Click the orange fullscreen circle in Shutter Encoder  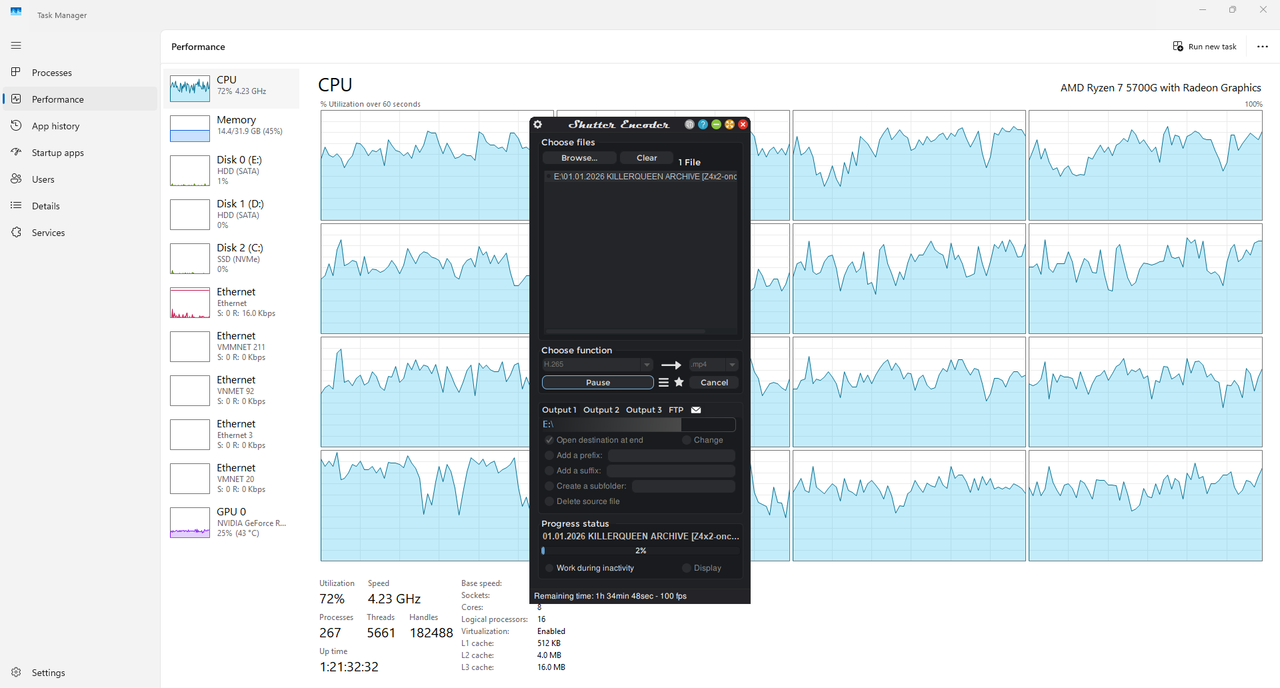coord(730,124)
